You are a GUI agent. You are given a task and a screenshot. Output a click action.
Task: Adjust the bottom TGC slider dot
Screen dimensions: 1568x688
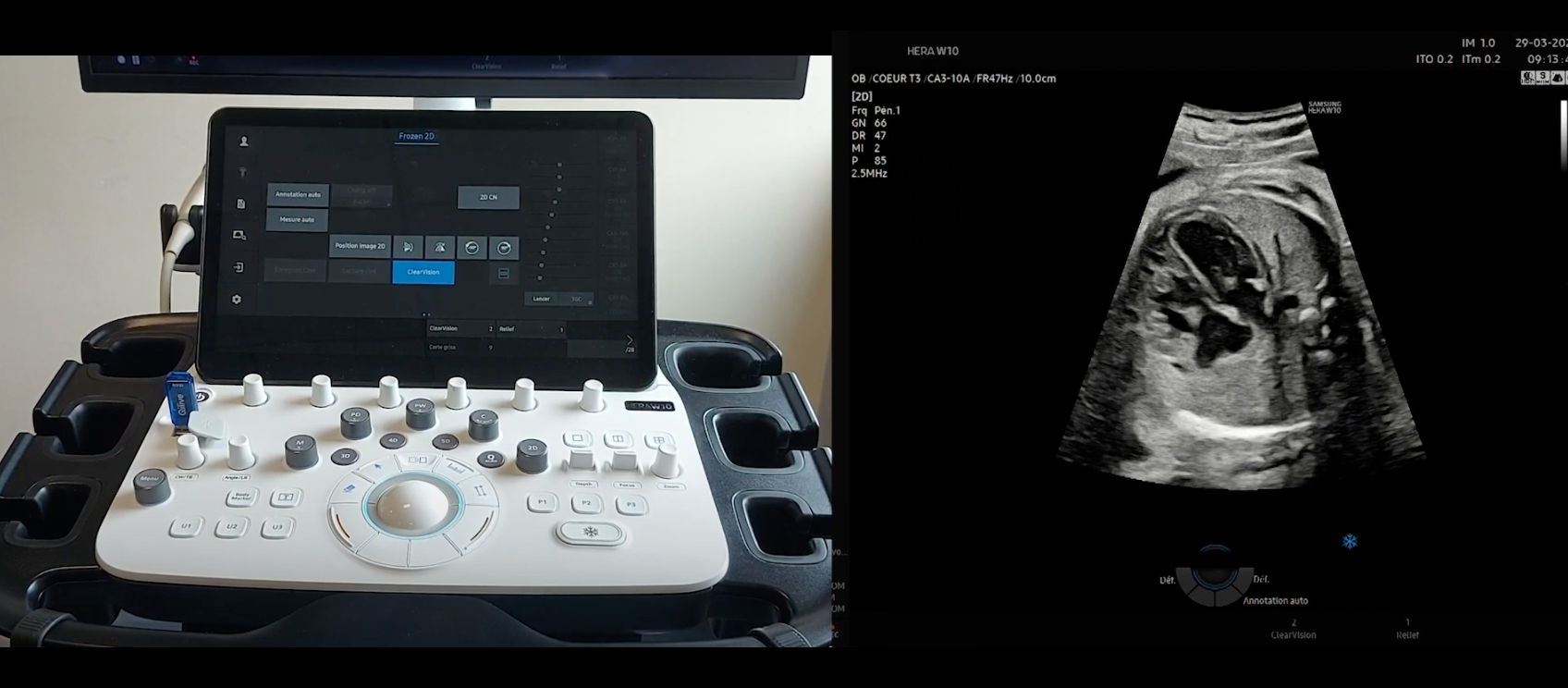tap(540, 277)
